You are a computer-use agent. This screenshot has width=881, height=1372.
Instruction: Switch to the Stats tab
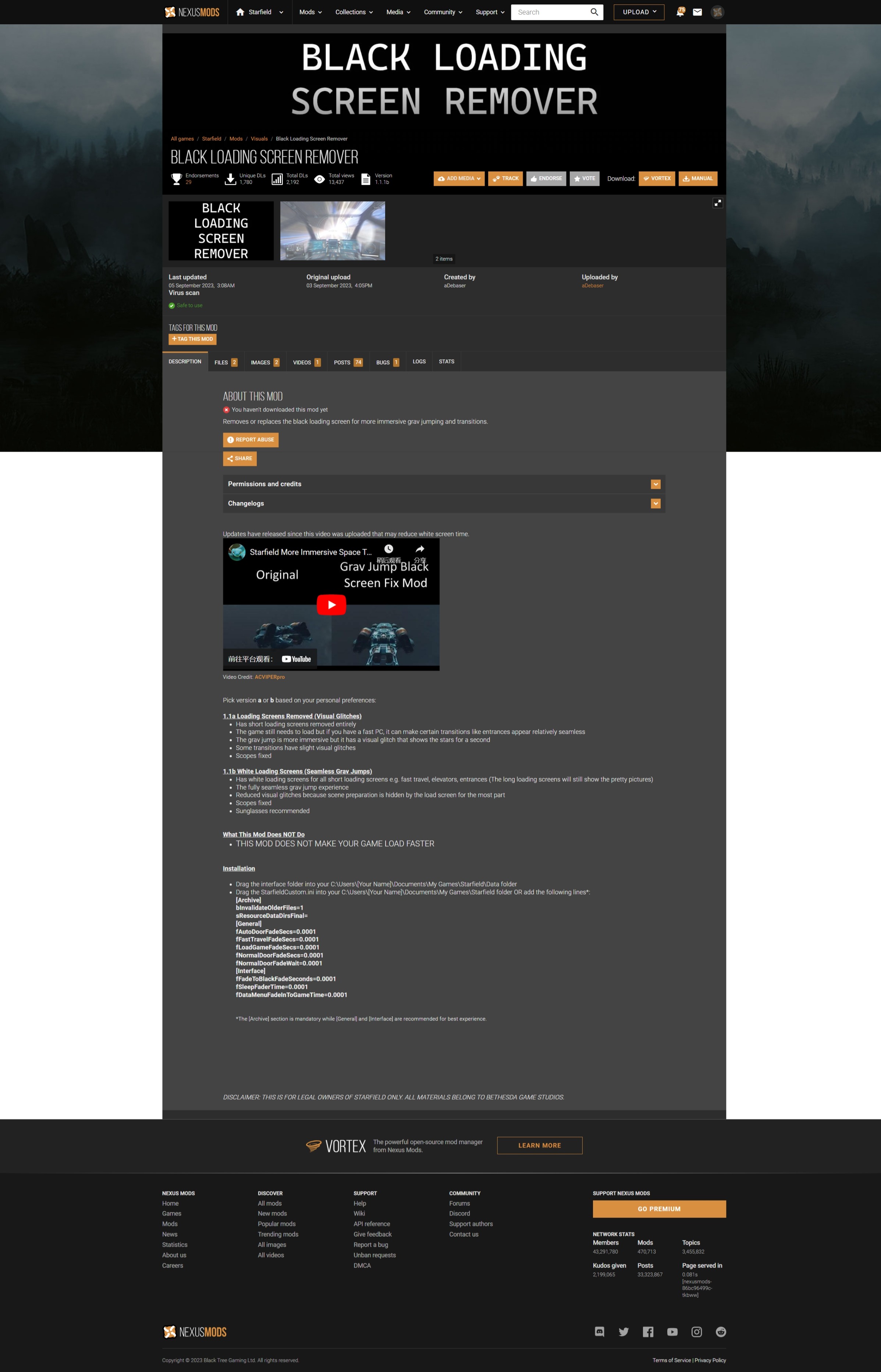pyautogui.click(x=447, y=362)
